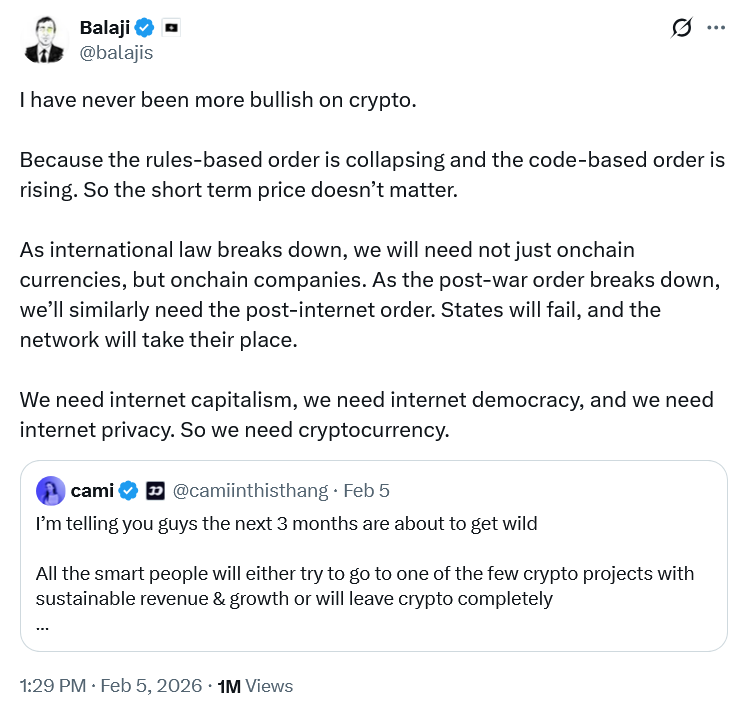
Task: Click the paragraph starting "We need internet capitalism"
Action: coord(366,415)
